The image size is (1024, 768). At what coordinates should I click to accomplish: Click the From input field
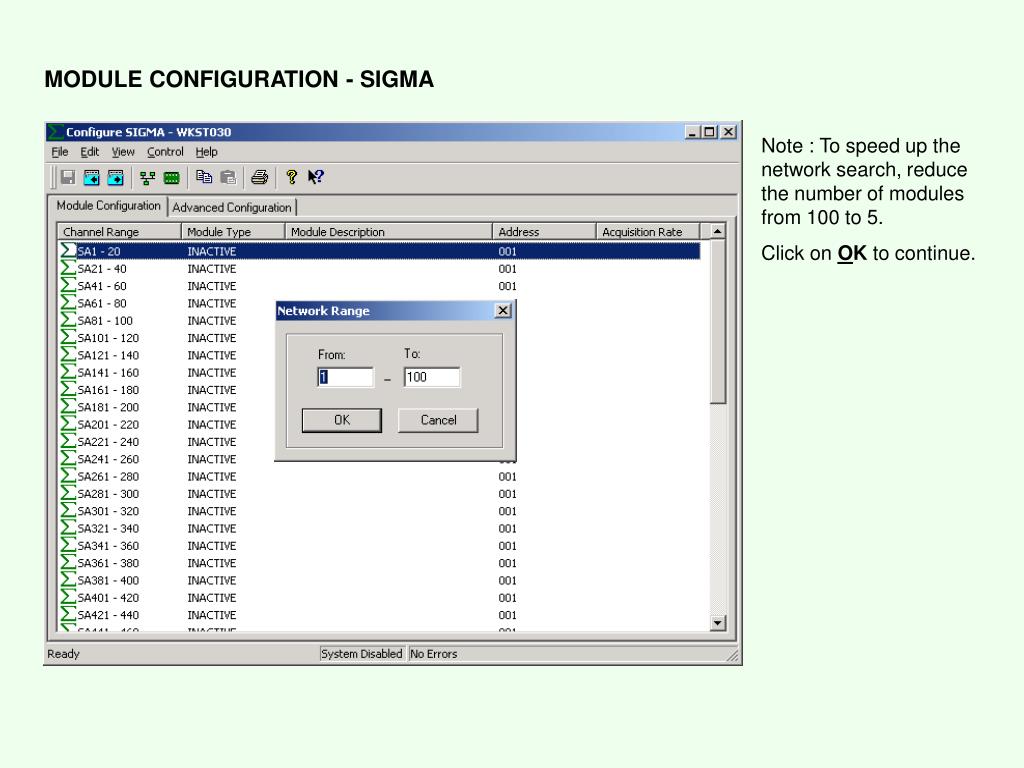(345, 377)
